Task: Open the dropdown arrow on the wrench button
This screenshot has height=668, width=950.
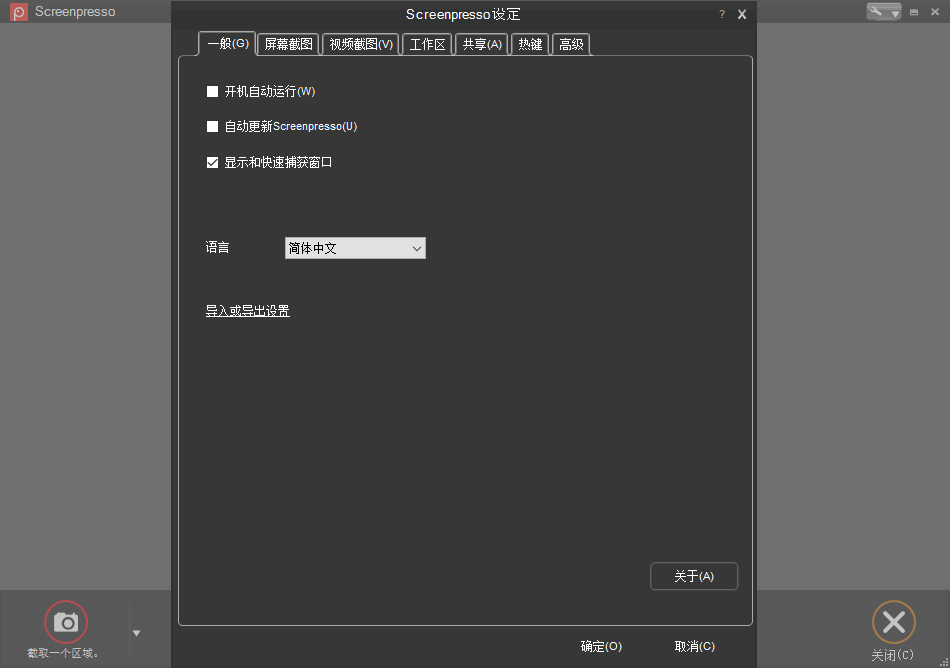Action: point(896,13)
